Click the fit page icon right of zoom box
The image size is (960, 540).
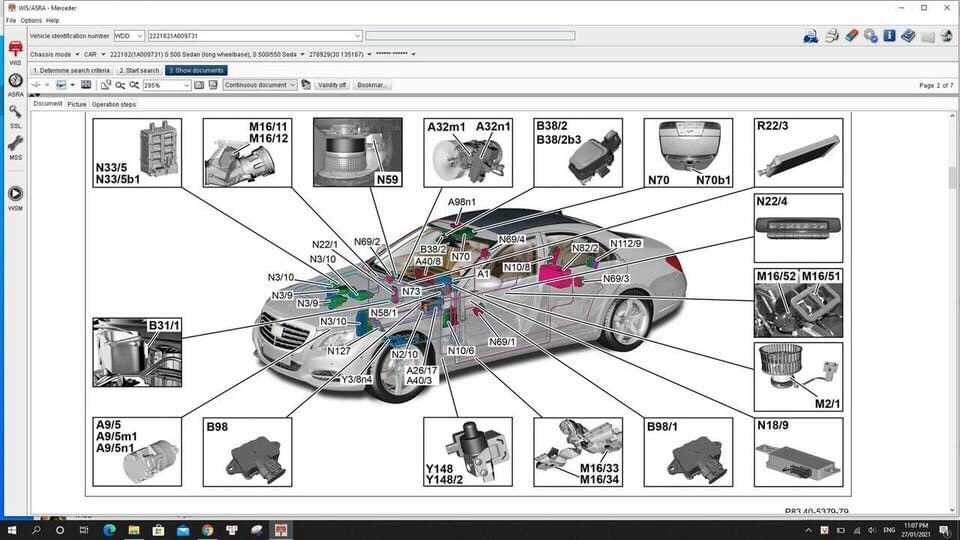(199, 85)
